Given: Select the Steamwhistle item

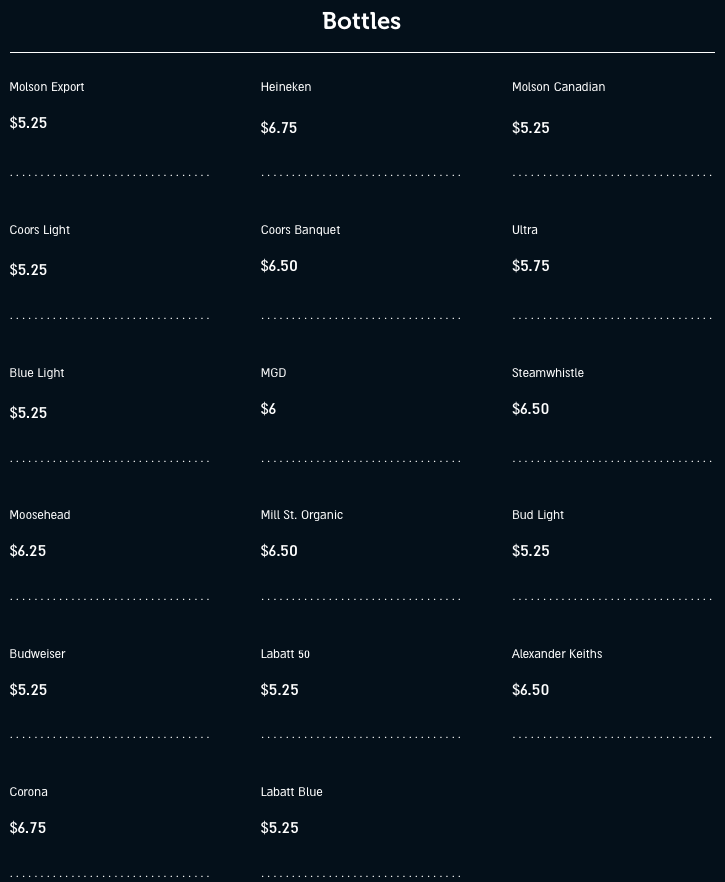Looking at the screenshot, I should [x=548, y=373].
